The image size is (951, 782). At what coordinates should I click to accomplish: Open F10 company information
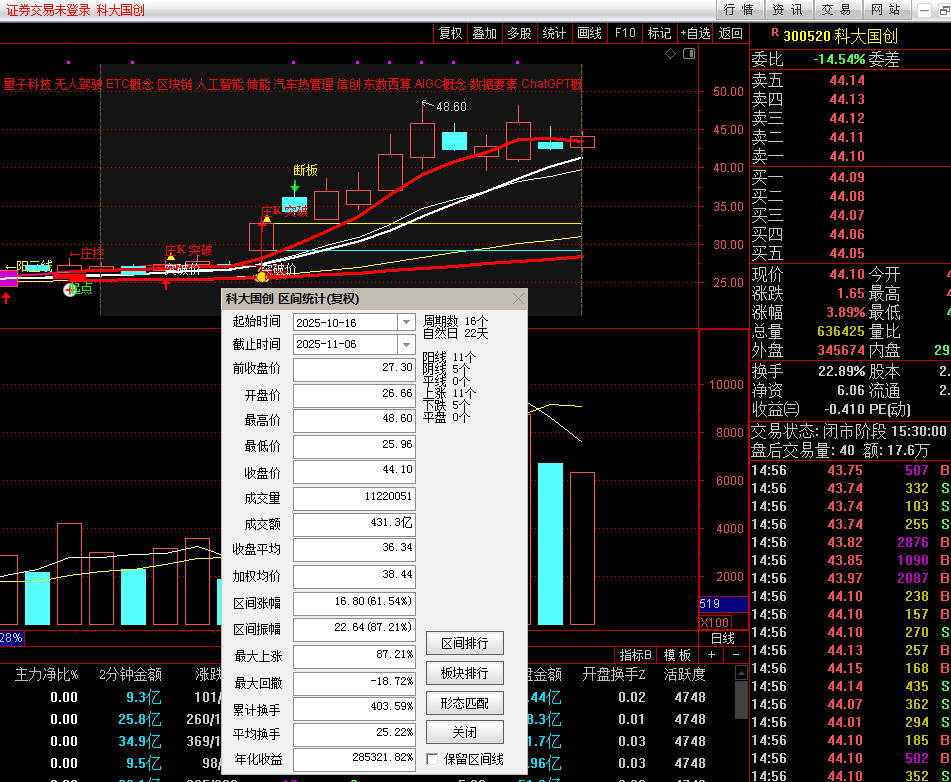tap(625, 33)
